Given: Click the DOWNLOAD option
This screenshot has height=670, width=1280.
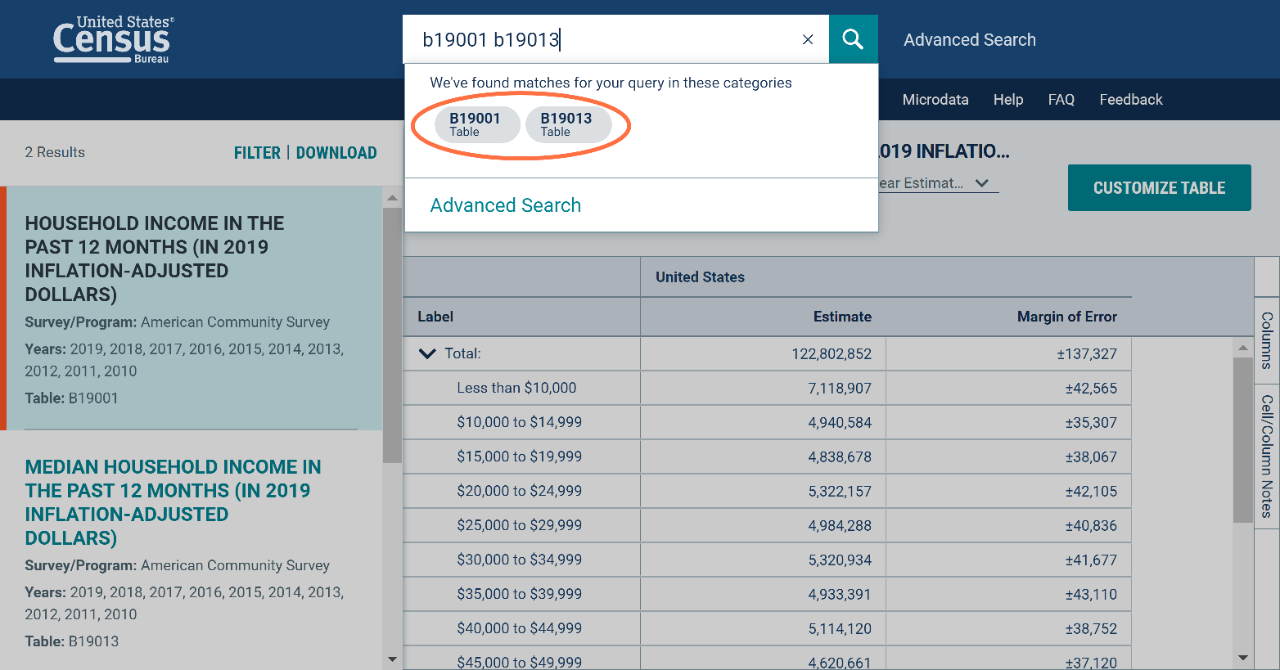Looking at the screenshot, I should 336,153.
